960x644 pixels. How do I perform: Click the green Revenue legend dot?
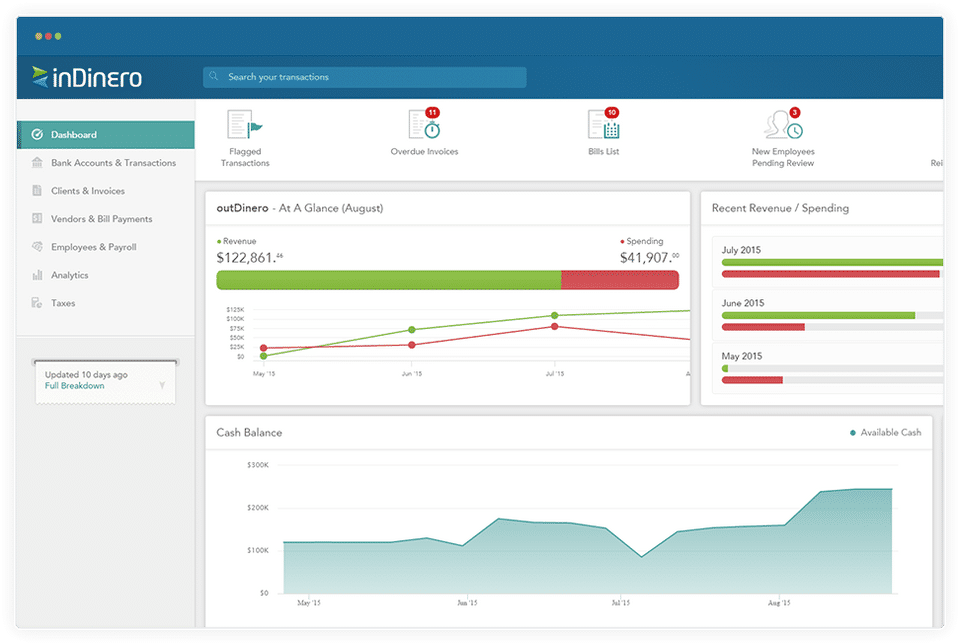point(219,242)
